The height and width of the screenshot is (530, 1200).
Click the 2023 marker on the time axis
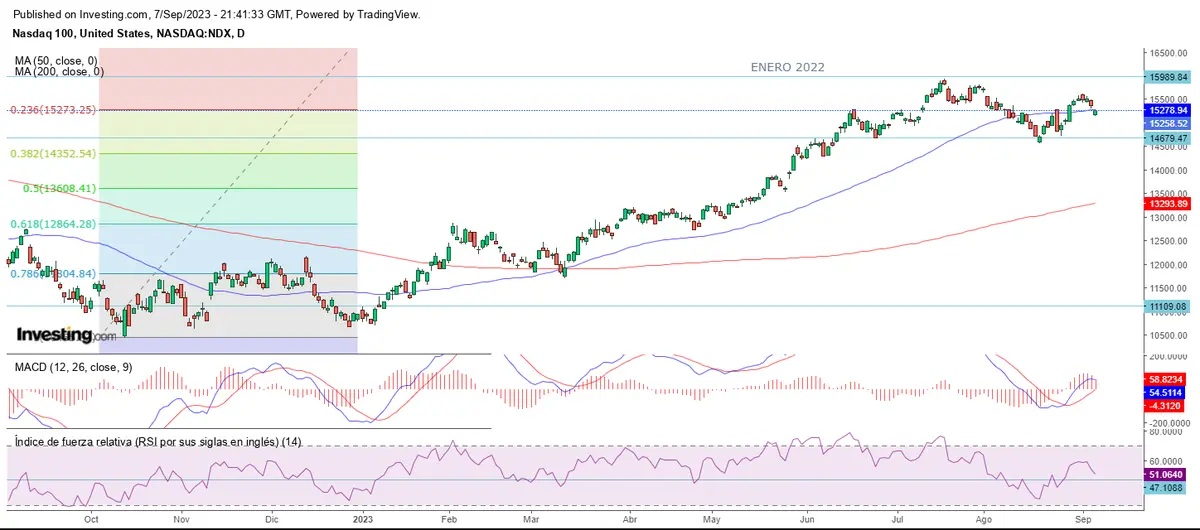pyautogui.click(x=361, y=520)
